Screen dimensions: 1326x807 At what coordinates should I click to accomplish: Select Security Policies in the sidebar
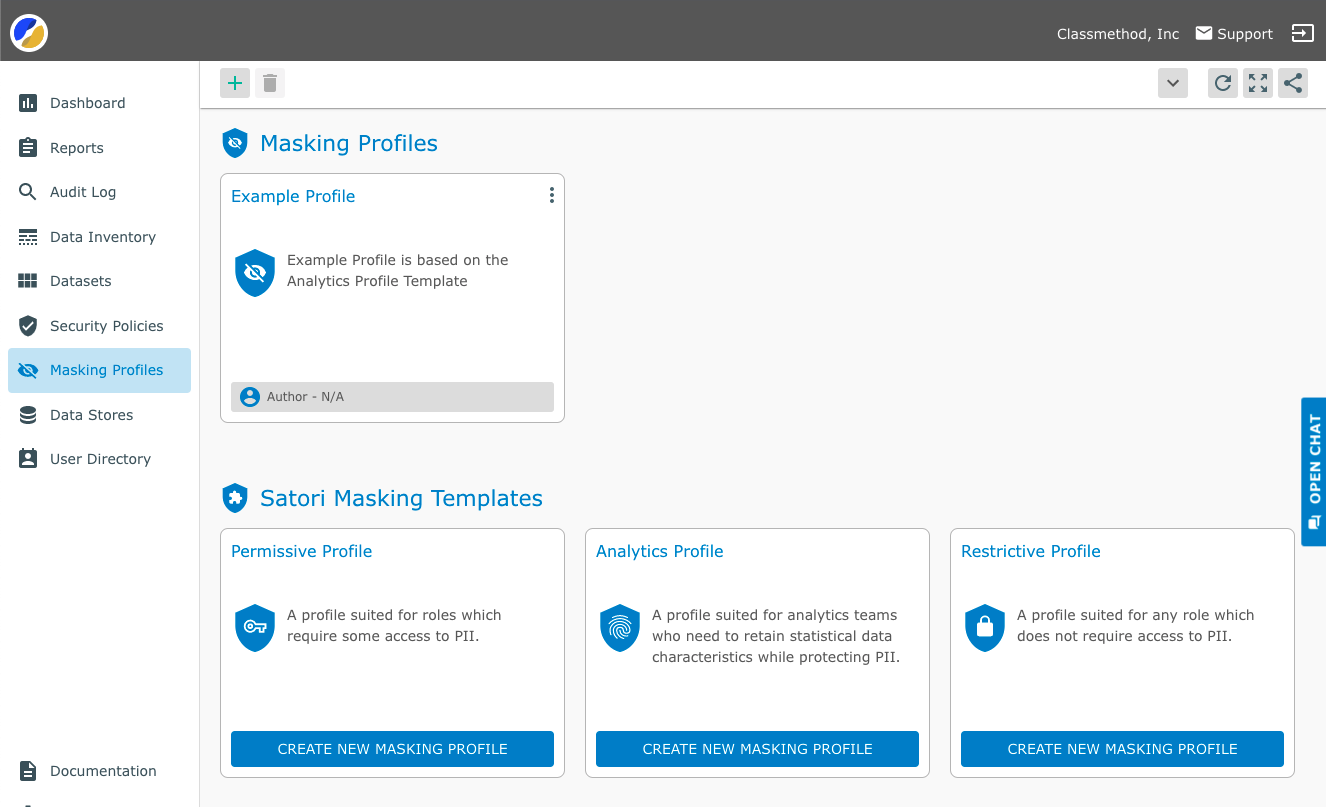pos(106,326)
